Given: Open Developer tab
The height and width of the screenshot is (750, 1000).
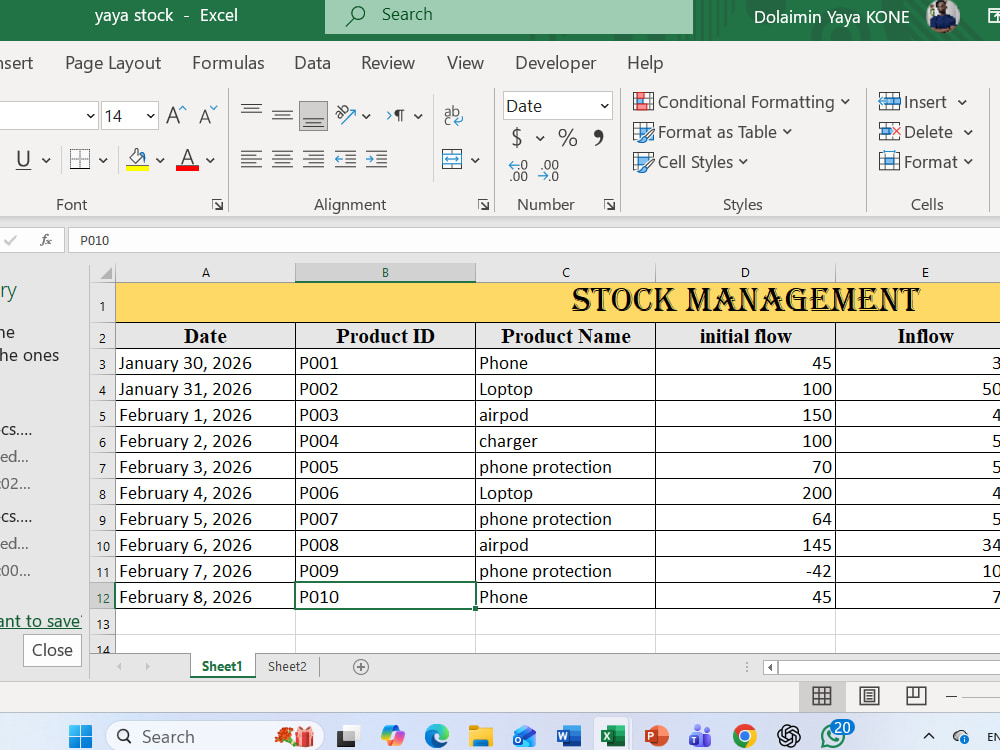Looking at the screenshot, I should point(555,63).
